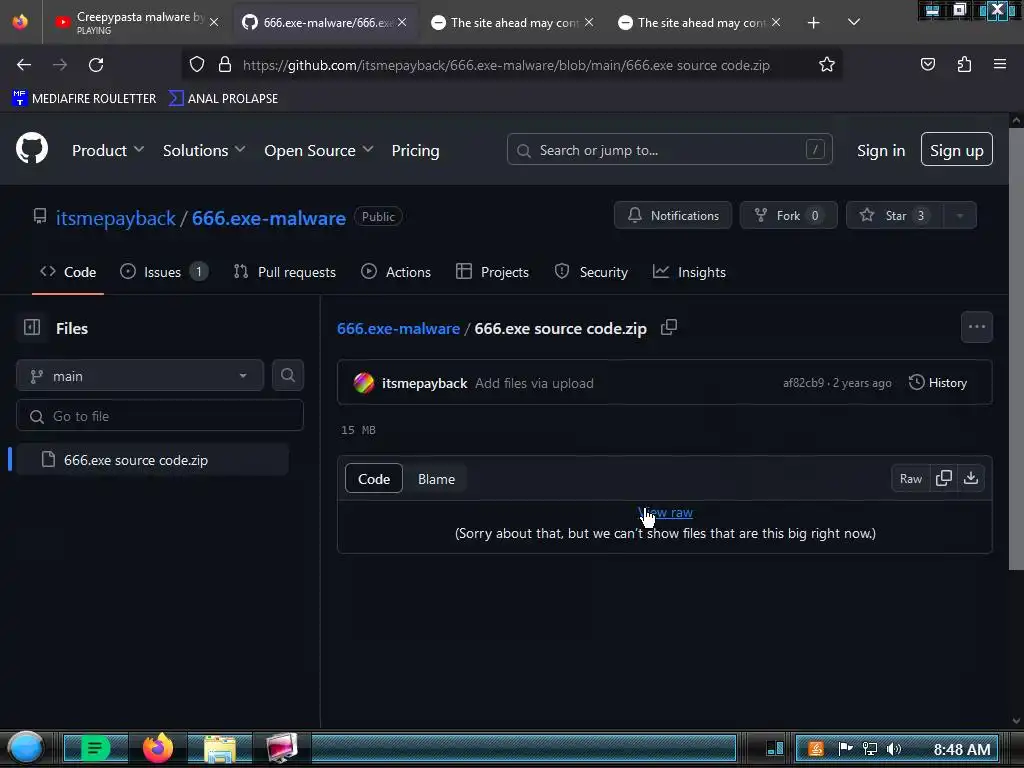Select the Blame view toggle
This screenshot has height=768, width=1024.
pos(436,479)
